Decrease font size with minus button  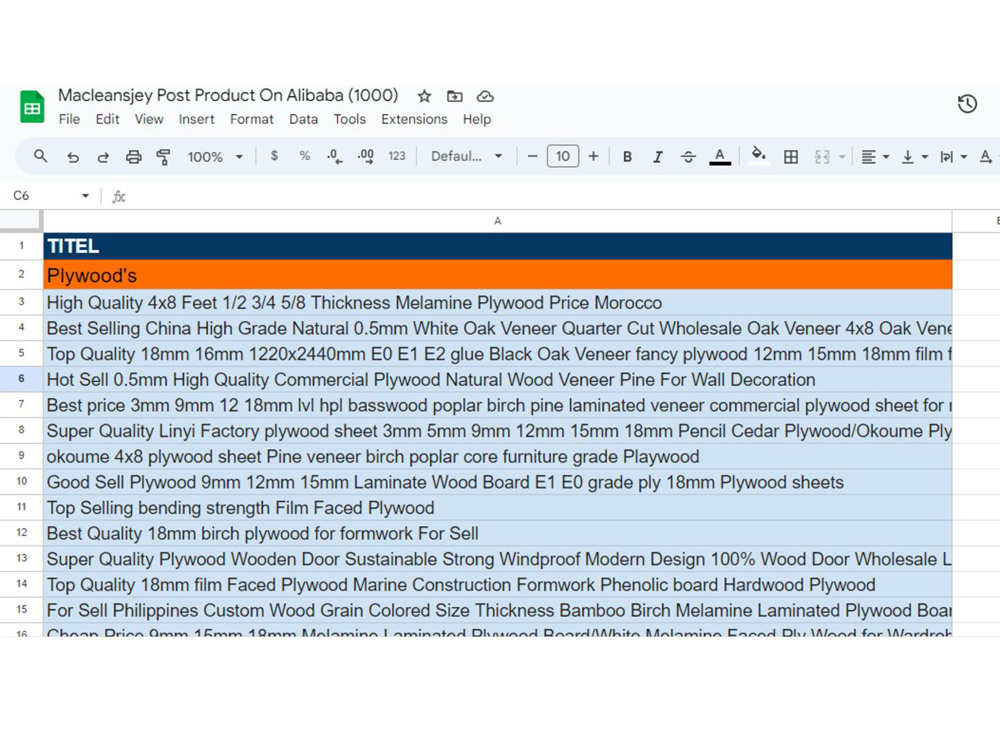(533, 156)
